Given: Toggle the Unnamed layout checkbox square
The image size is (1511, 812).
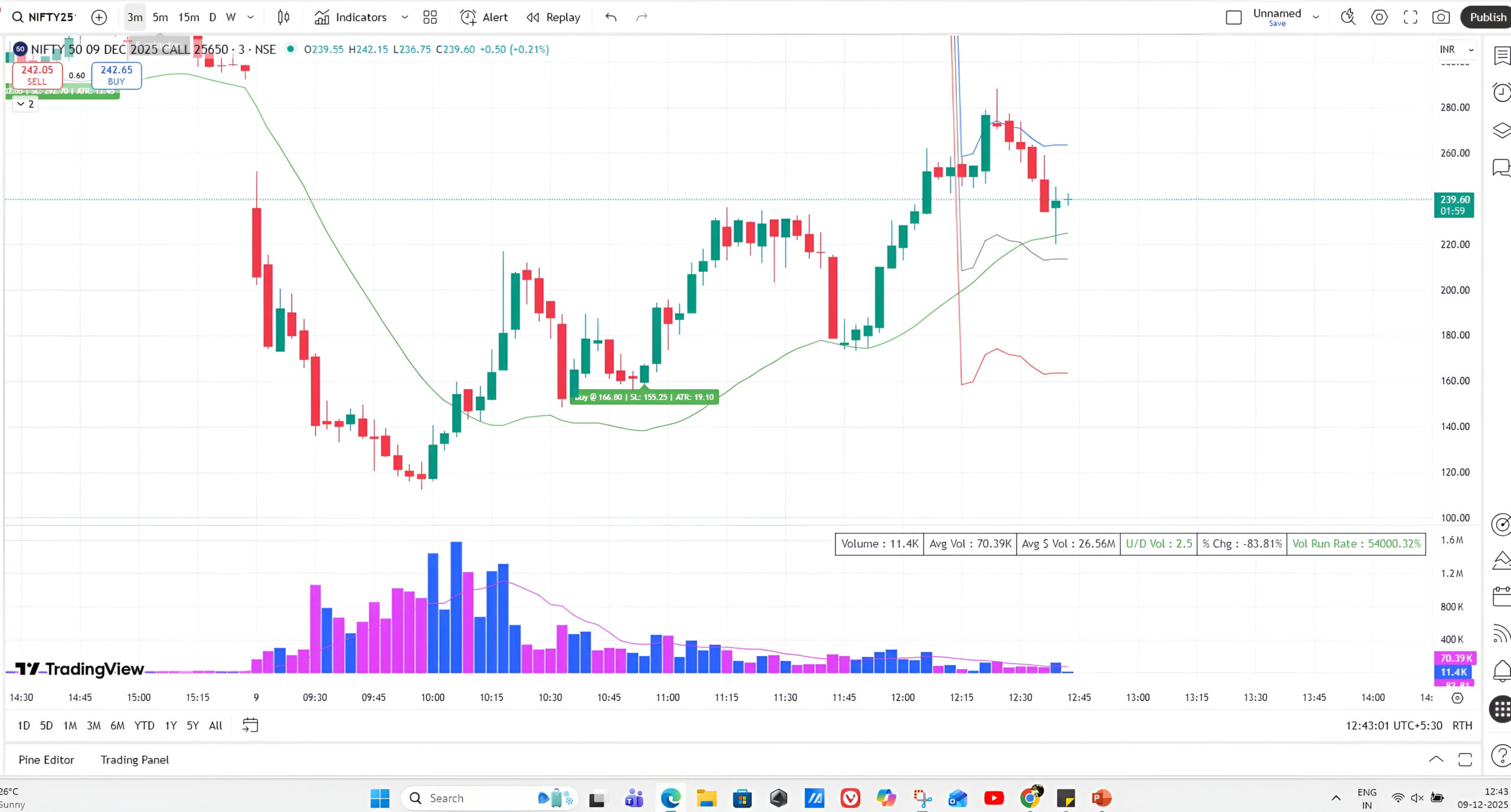Looking at the screenshot, I should (1234, 17).
